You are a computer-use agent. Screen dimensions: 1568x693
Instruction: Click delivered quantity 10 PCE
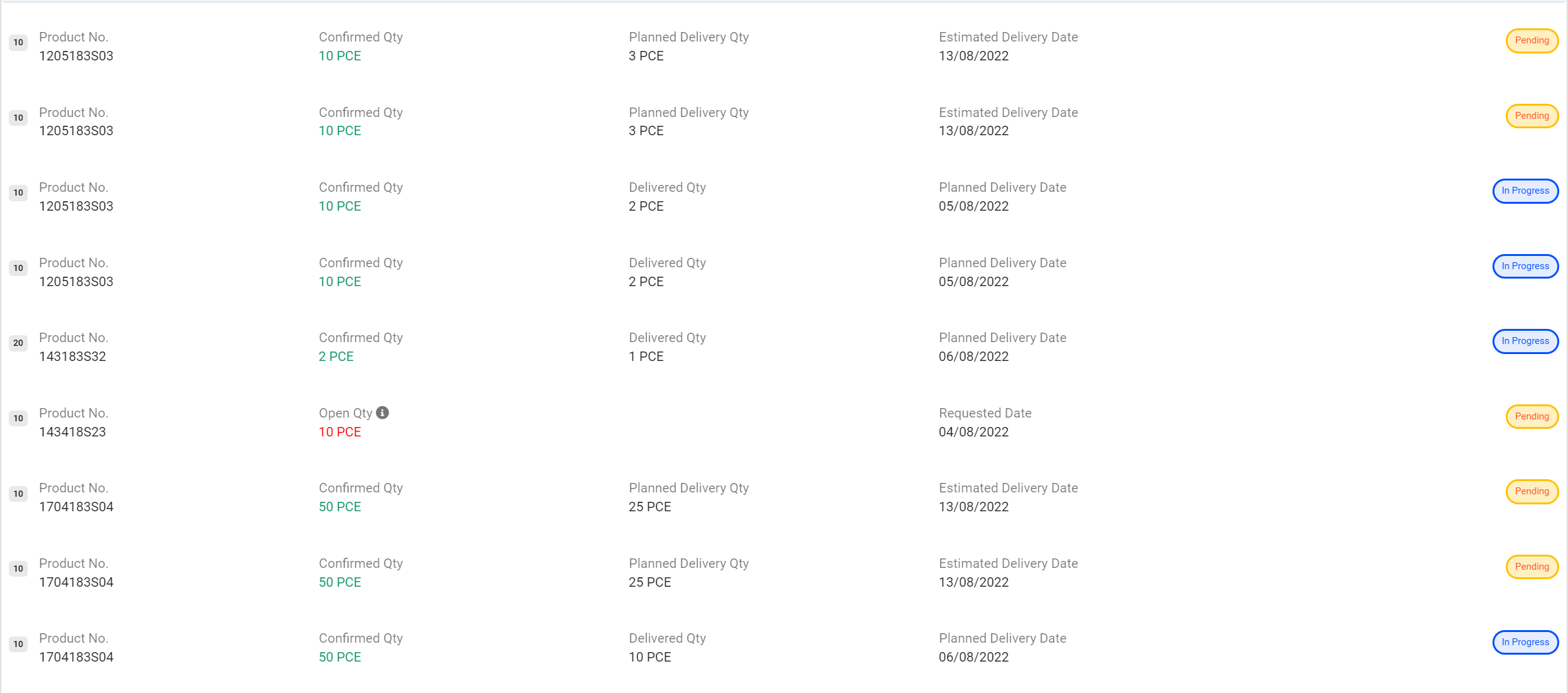(650, 657)
